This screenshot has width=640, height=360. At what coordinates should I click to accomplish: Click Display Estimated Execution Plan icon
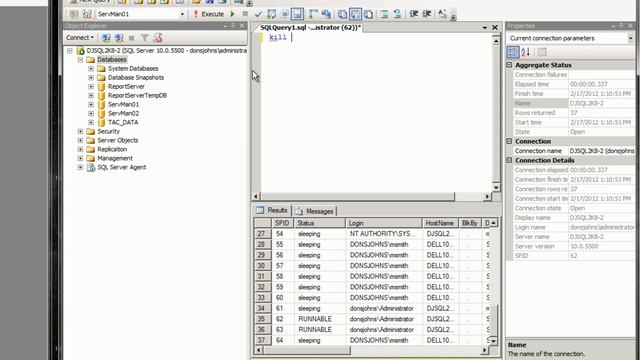tap(271, 14)
